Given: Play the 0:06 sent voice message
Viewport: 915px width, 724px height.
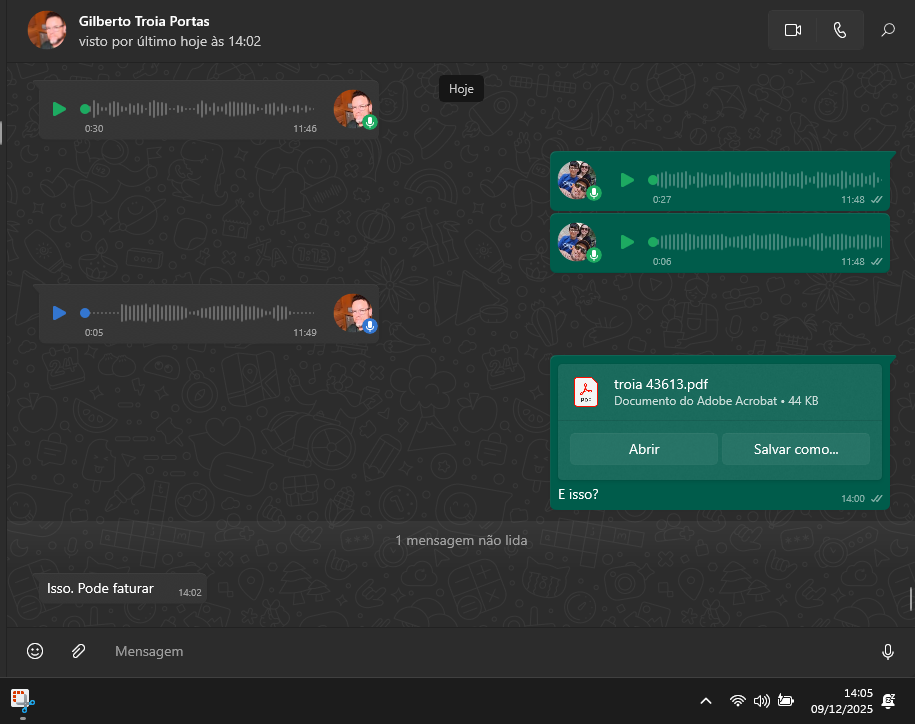Looking at the screenshot, I should tap(627, 242).
